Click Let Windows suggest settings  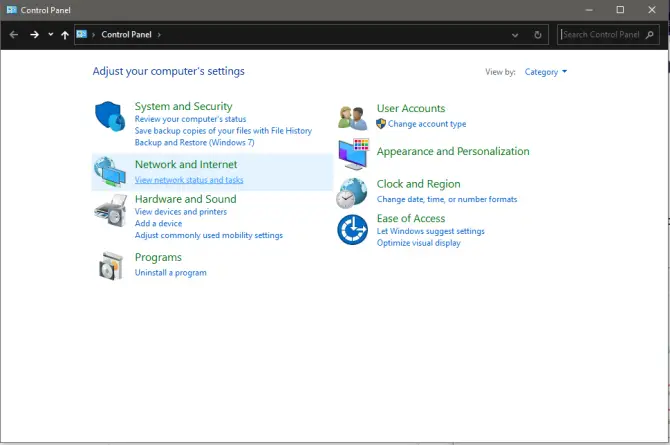tap(430, 231)
